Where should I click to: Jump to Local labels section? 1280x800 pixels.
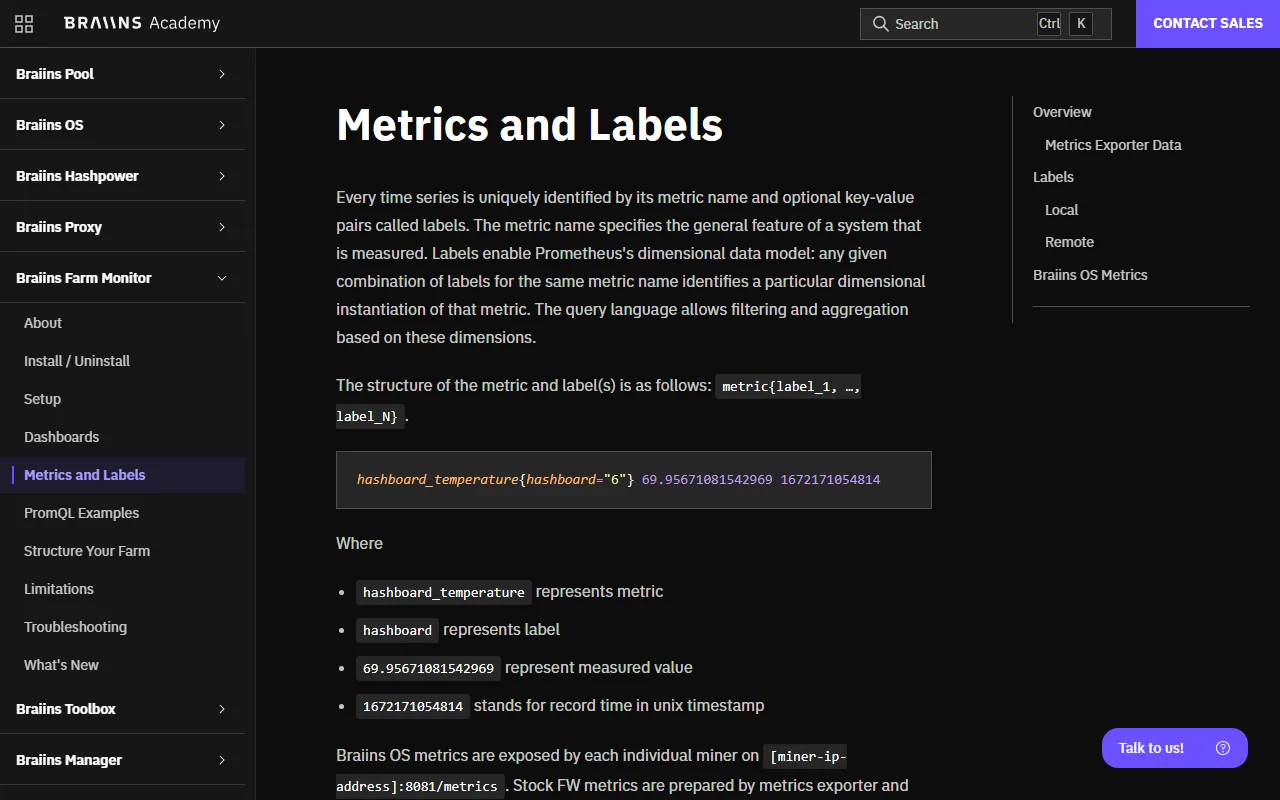(x=1062, y=210)
